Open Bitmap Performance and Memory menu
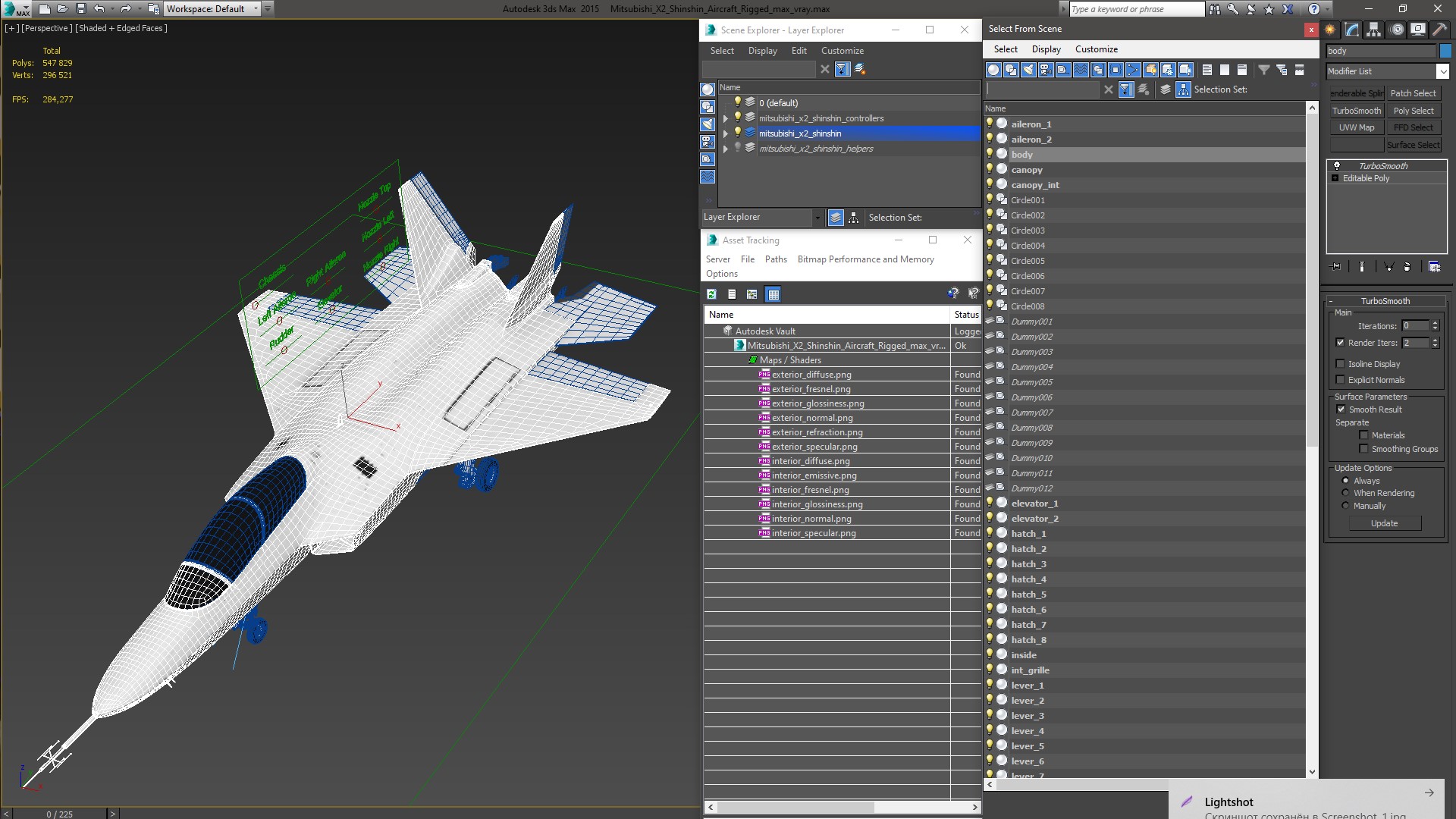This screenshot has width=1456, height=819. coord(865,259)
